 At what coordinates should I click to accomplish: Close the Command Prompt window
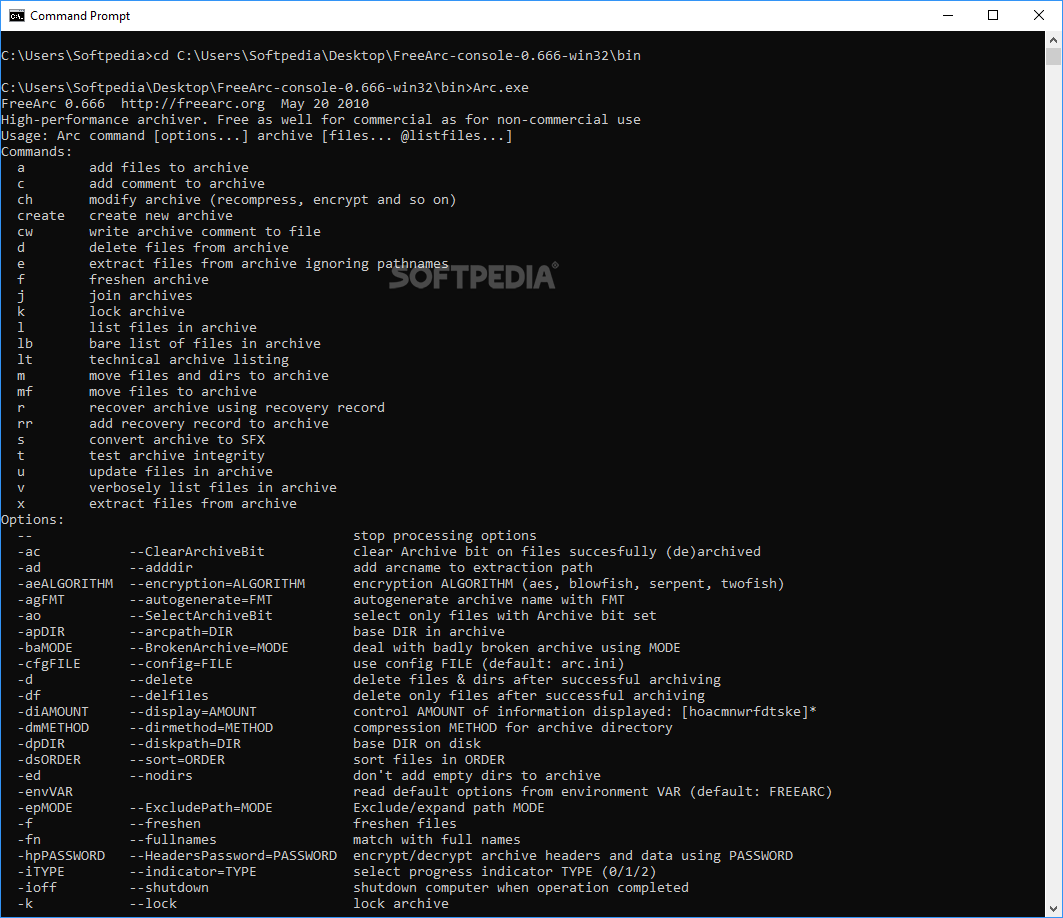pos(1039,16)
